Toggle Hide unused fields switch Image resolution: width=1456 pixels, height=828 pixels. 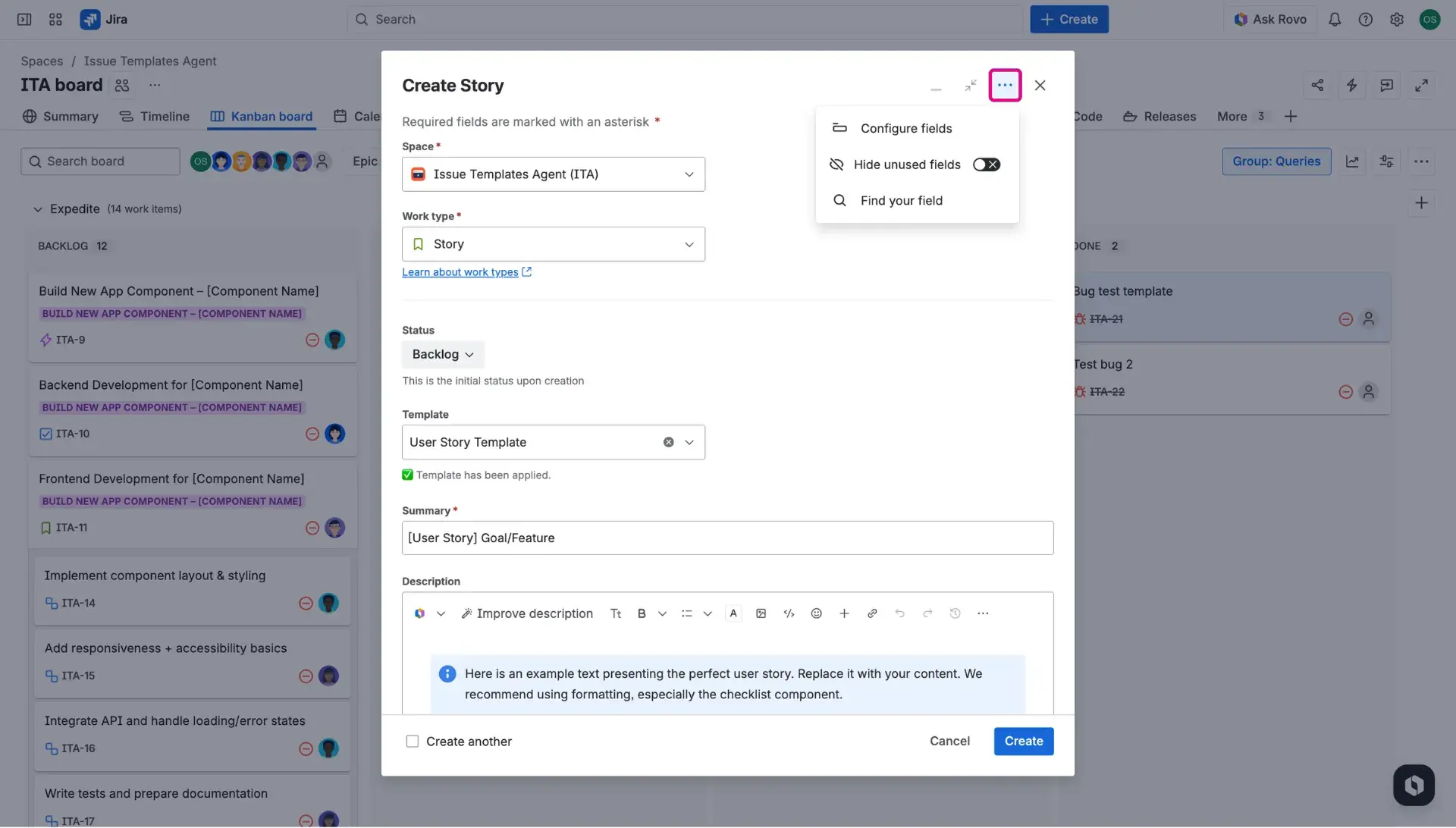[x=986, y=164]
